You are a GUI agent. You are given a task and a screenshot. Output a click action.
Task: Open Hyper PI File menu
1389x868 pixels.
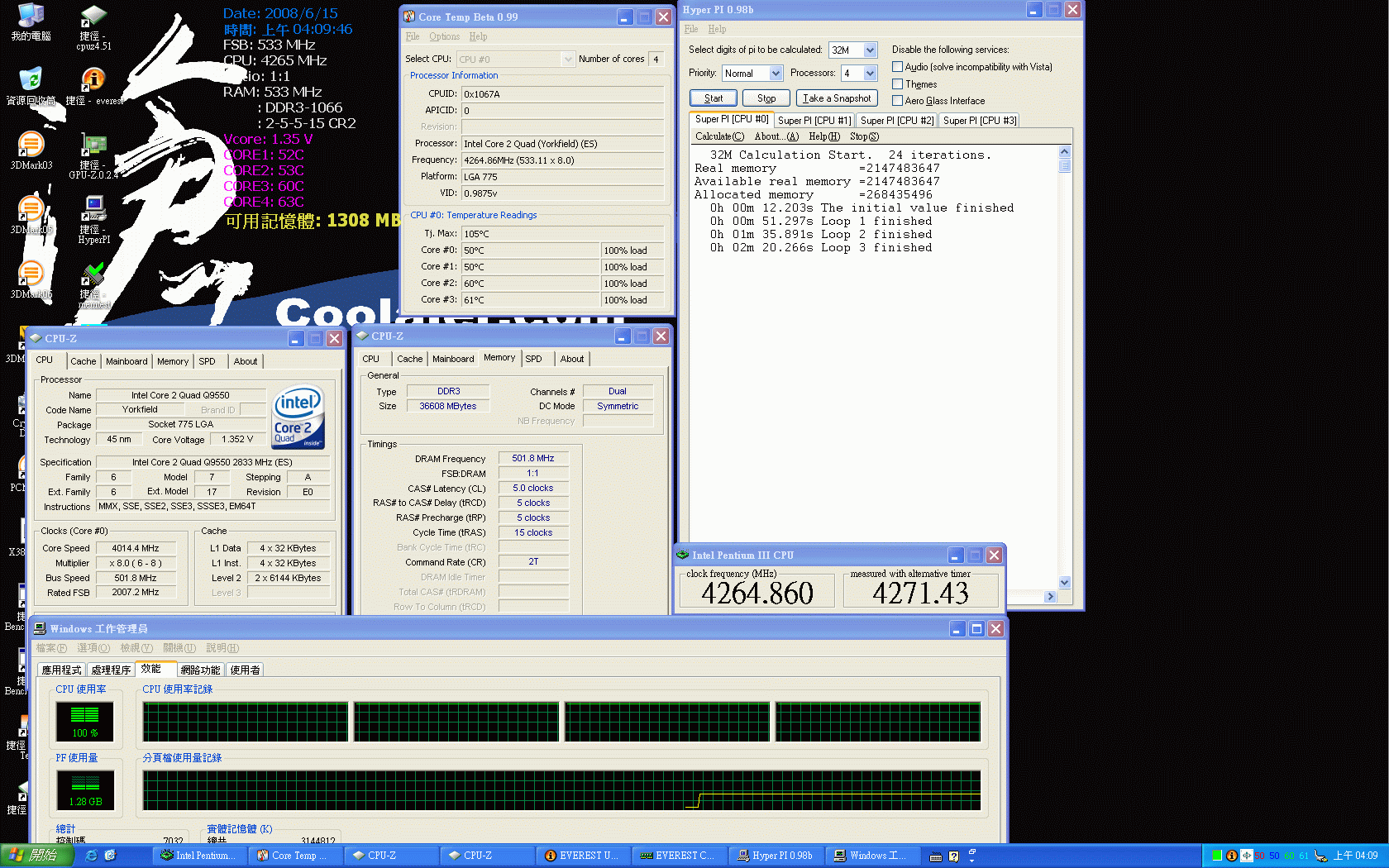coord(691,29)
